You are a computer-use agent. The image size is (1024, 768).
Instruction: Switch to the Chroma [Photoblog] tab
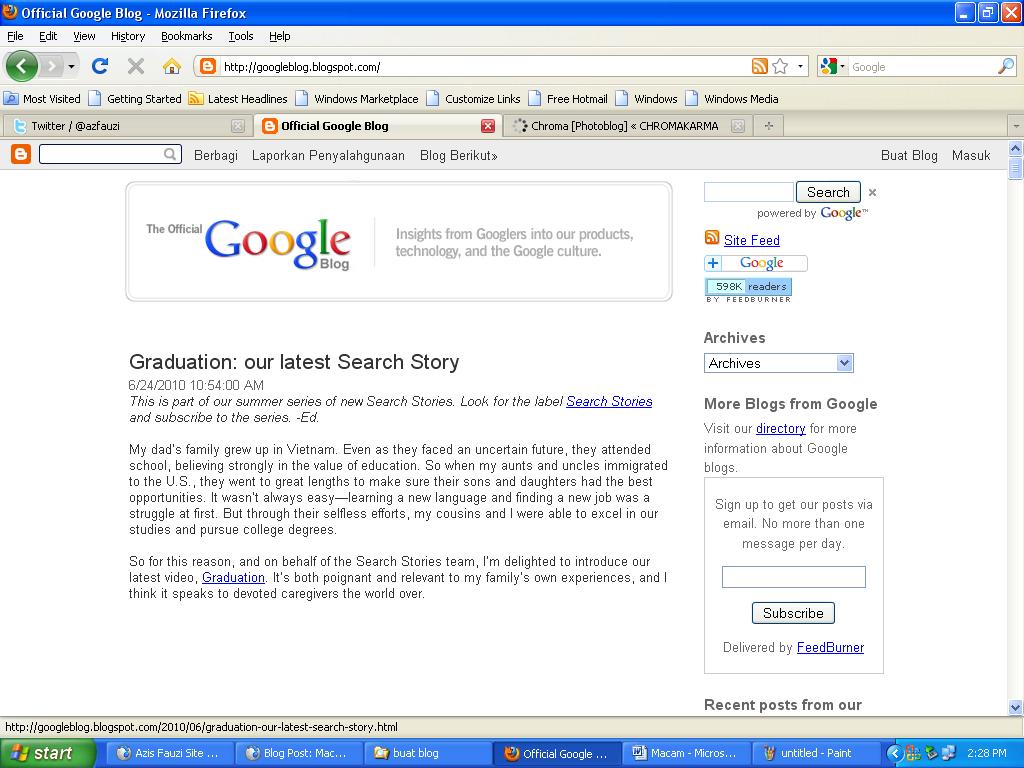click(x=624, y=125)
